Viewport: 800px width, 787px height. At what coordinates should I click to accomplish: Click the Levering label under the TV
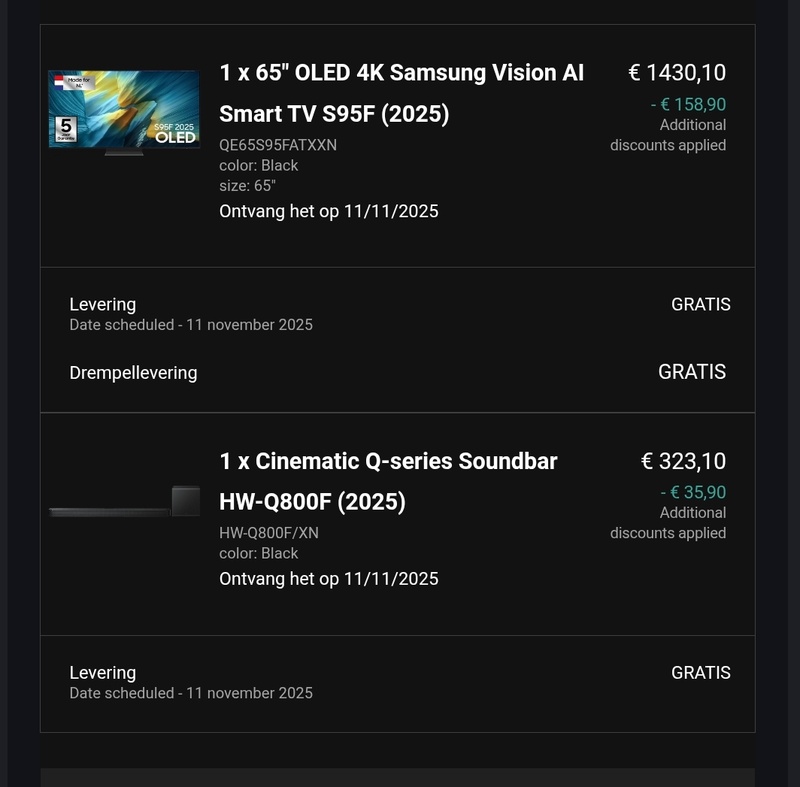[x=102, y=304]
